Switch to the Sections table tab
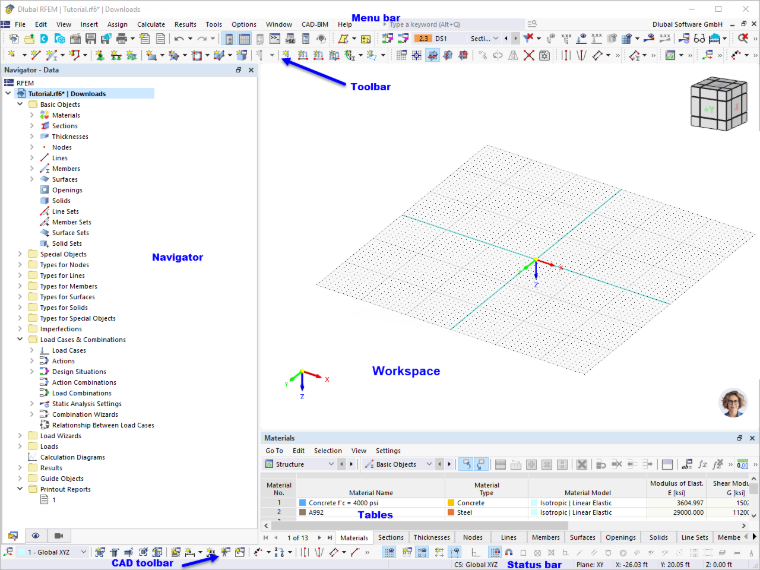The image size is (760, 570). pos(391,538)
